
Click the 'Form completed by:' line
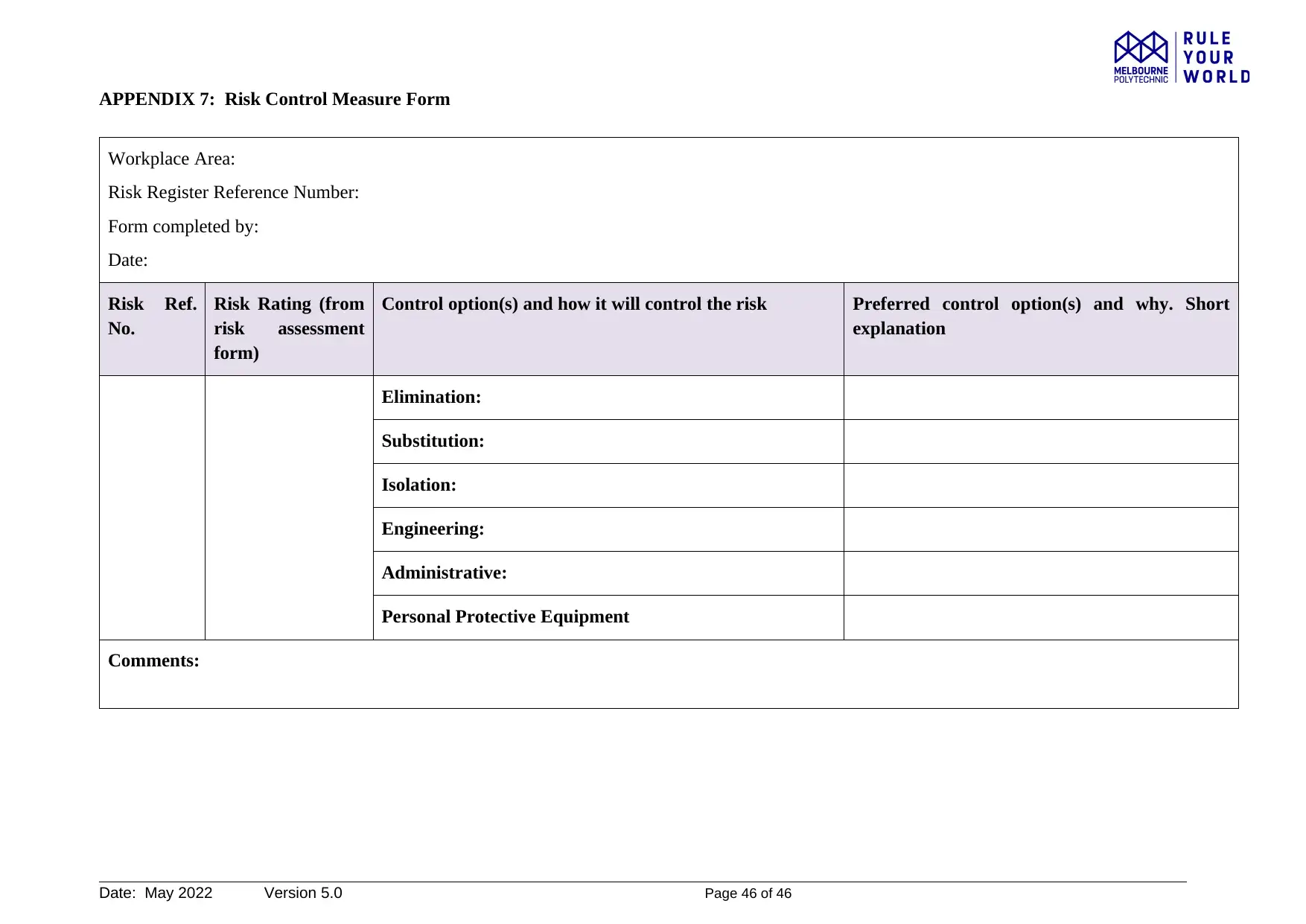tap(184, 226)
